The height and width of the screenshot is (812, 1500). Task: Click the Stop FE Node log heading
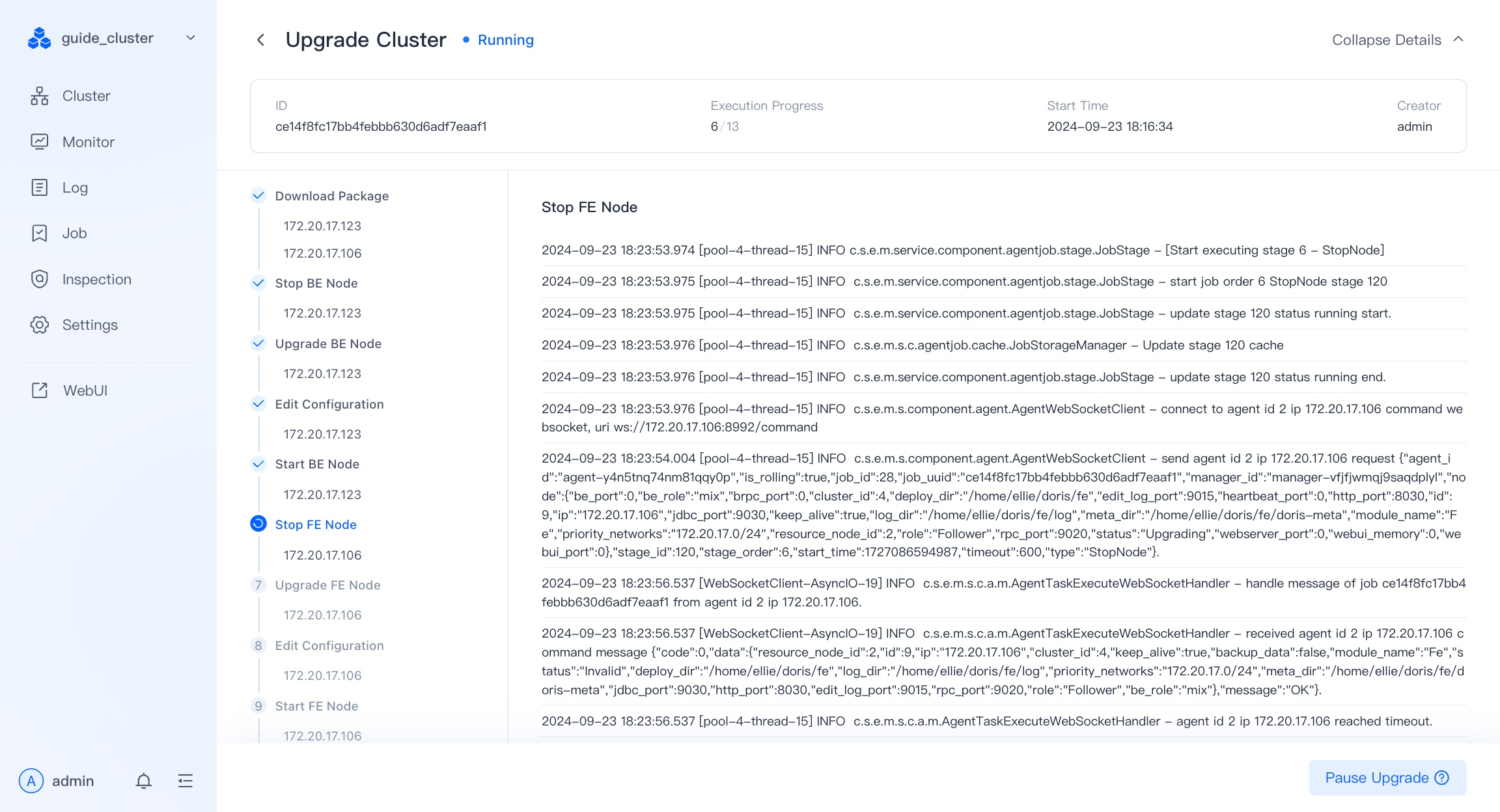coord(589,207)
